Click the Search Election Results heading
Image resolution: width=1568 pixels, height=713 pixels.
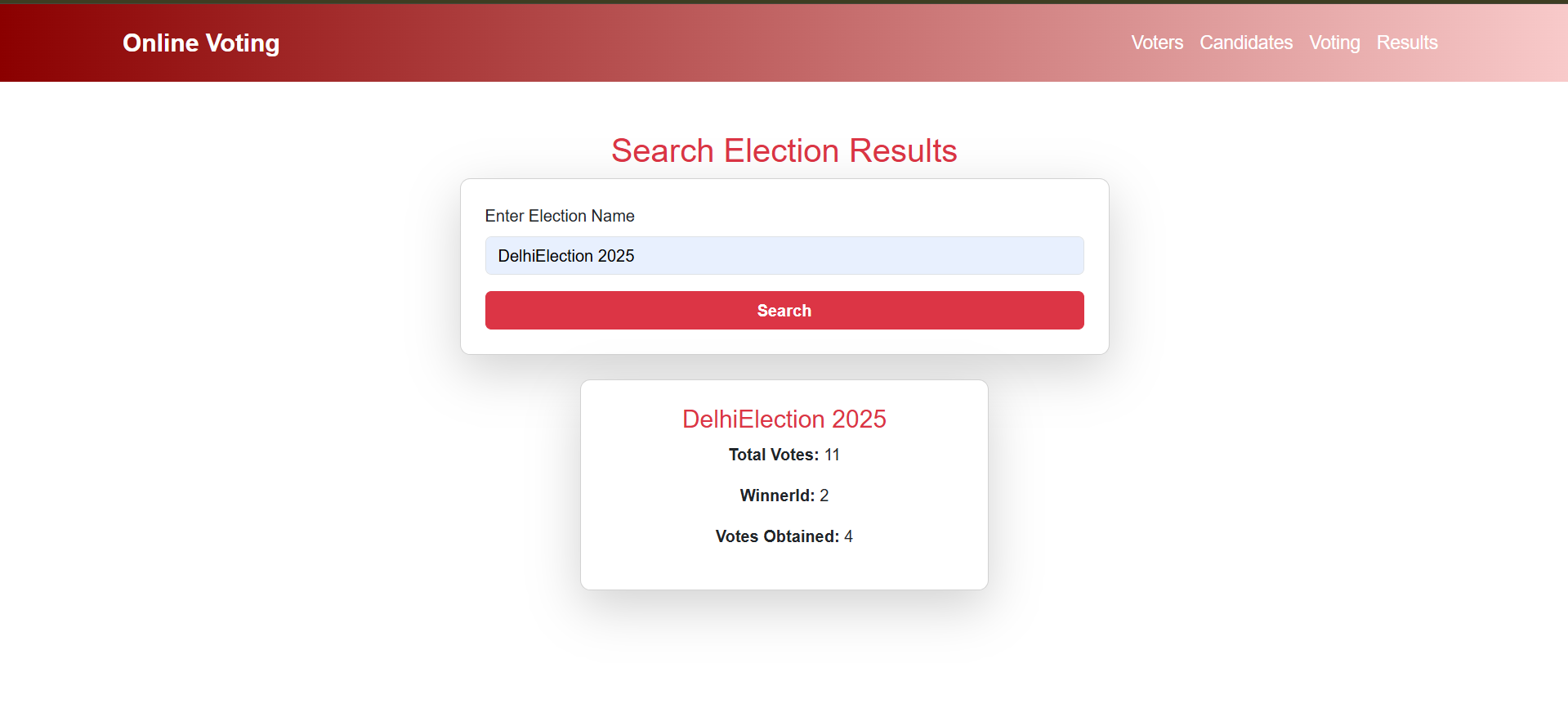tap(784, 150)
